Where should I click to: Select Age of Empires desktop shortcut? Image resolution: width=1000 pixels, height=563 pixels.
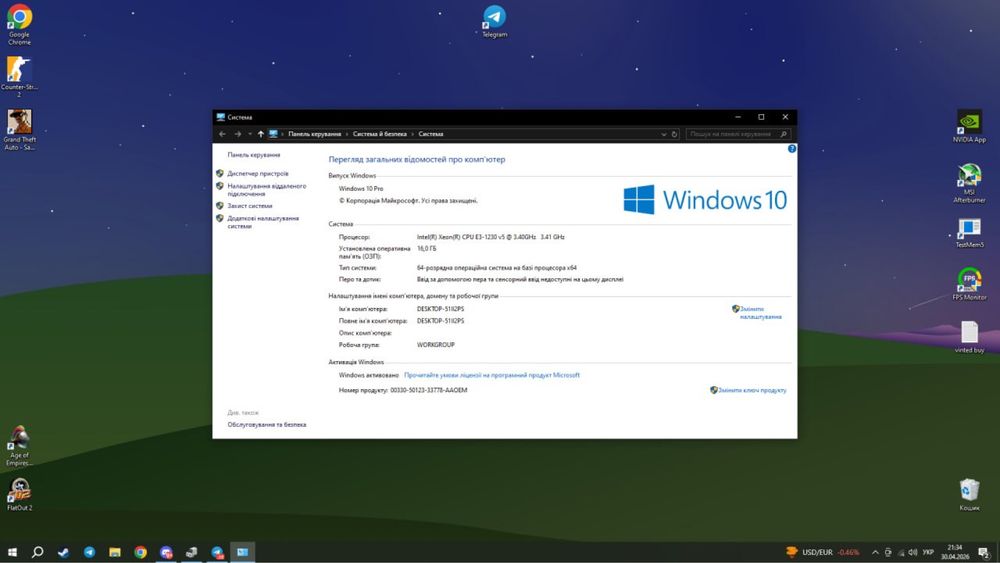tap(19, 445)
